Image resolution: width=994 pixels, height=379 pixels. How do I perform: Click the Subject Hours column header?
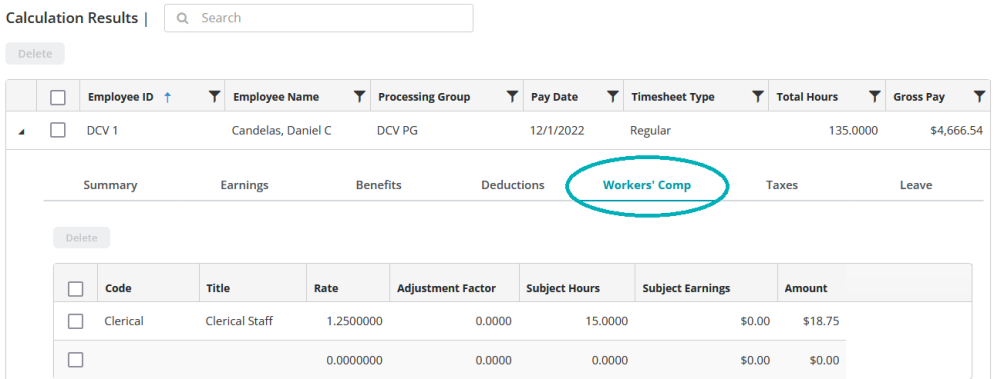(563, 288)
